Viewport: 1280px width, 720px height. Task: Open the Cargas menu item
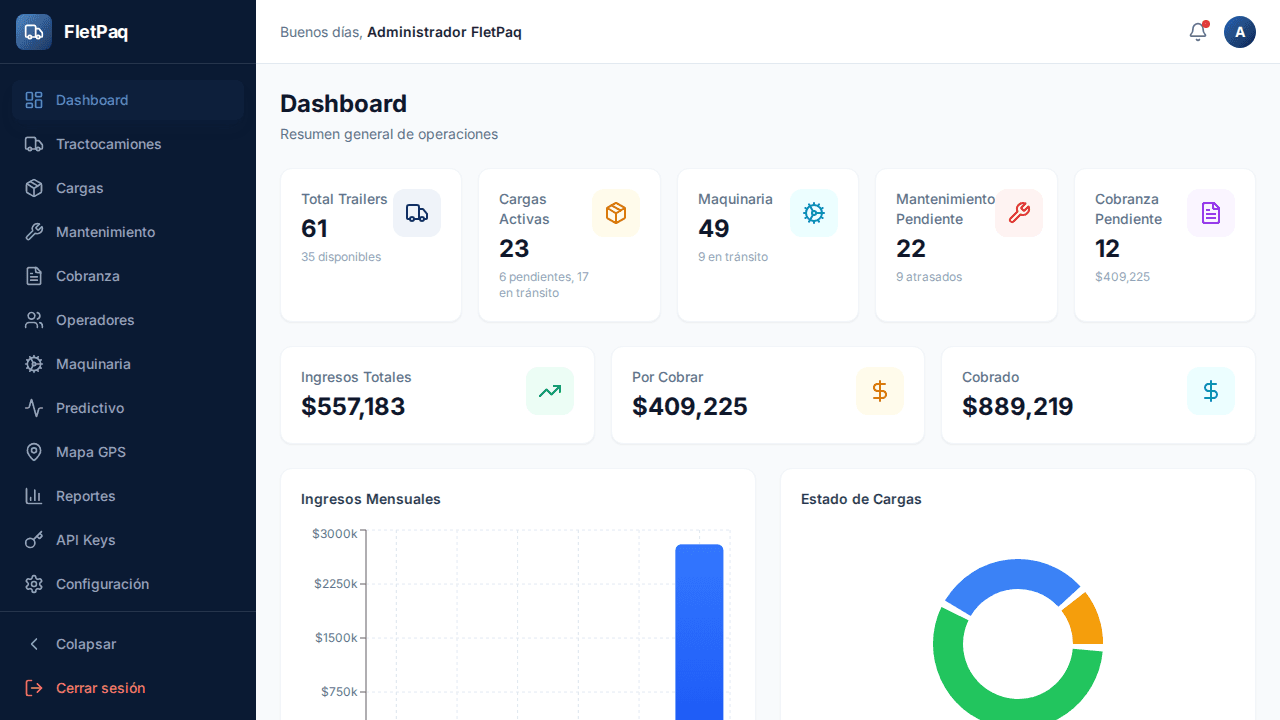(x=128, y=188)
